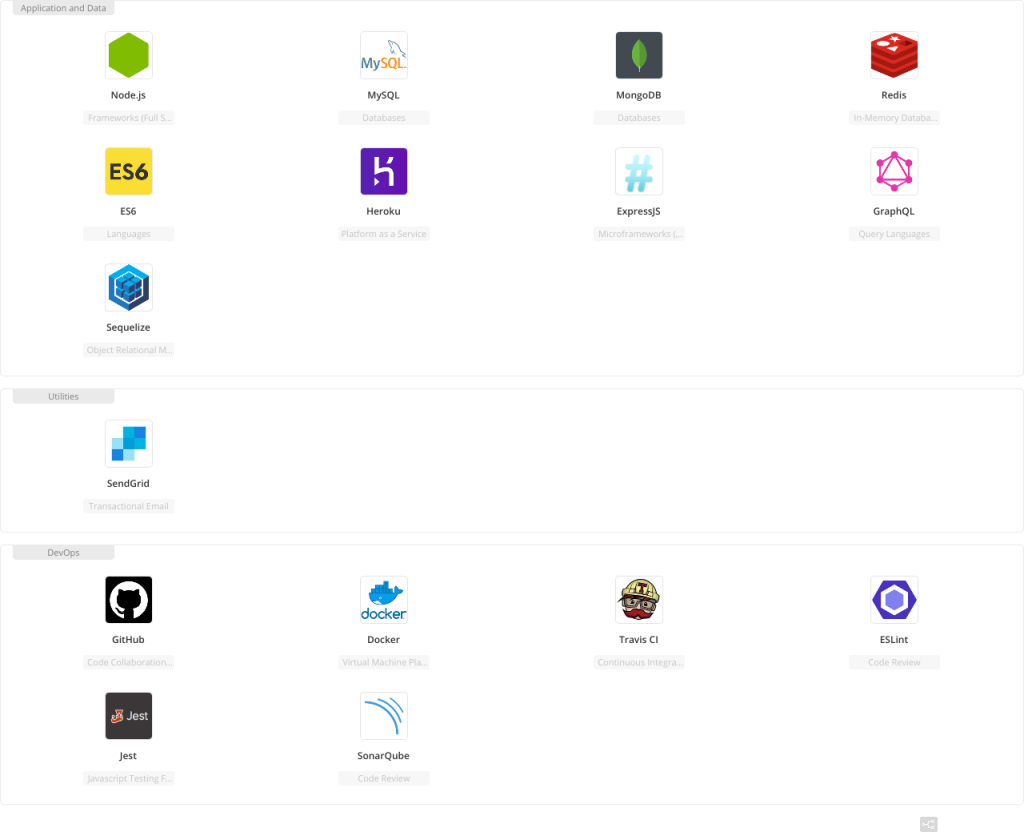Open the Databases tag under MySQL

383,117
